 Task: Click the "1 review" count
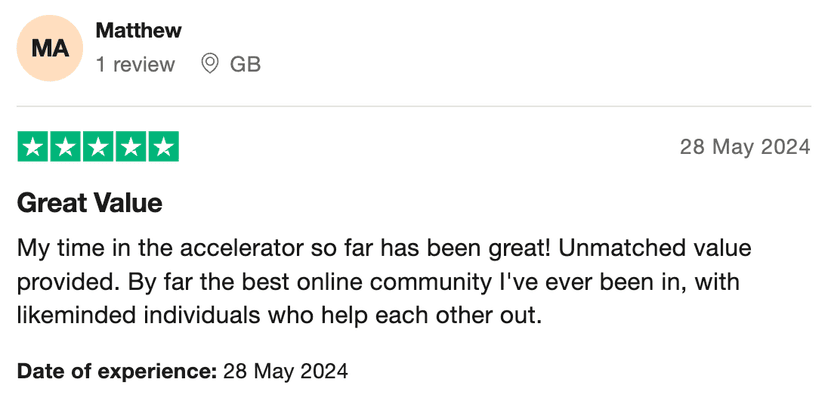coord(135,65)
